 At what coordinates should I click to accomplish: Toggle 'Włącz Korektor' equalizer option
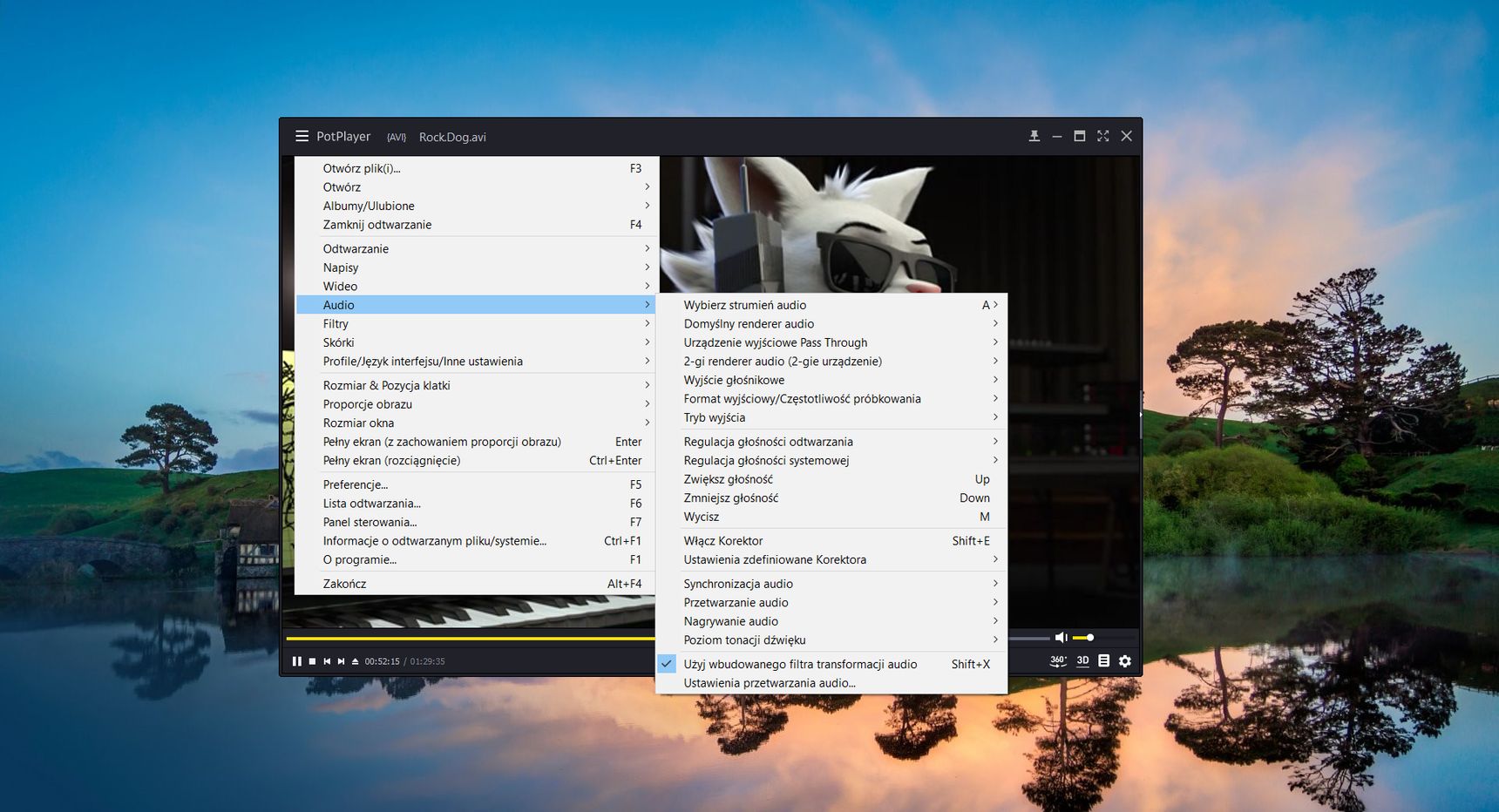pyautogui.click(x=722, y=541)
